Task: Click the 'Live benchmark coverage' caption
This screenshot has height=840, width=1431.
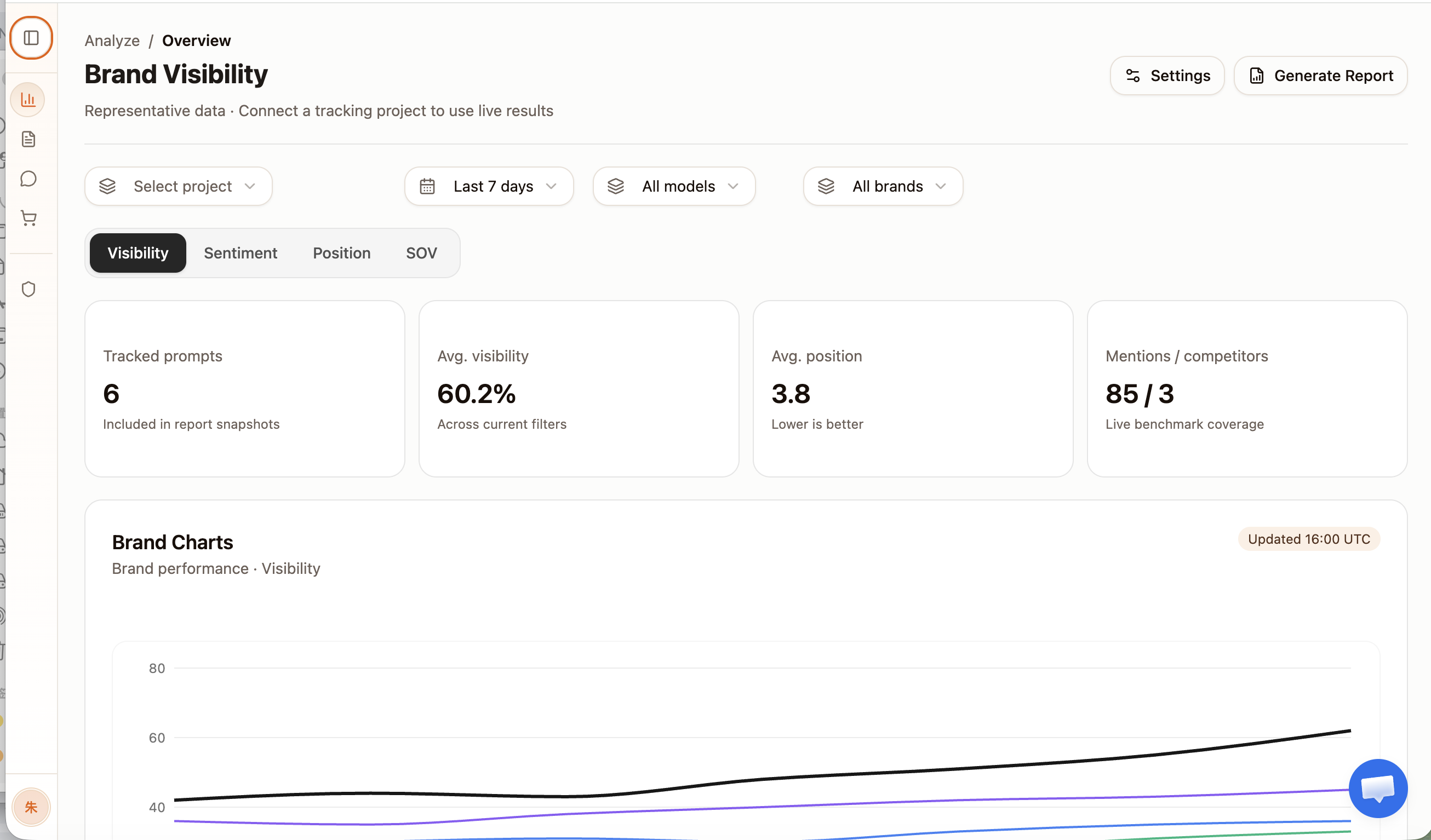Action: click(x=1184, y=424)
